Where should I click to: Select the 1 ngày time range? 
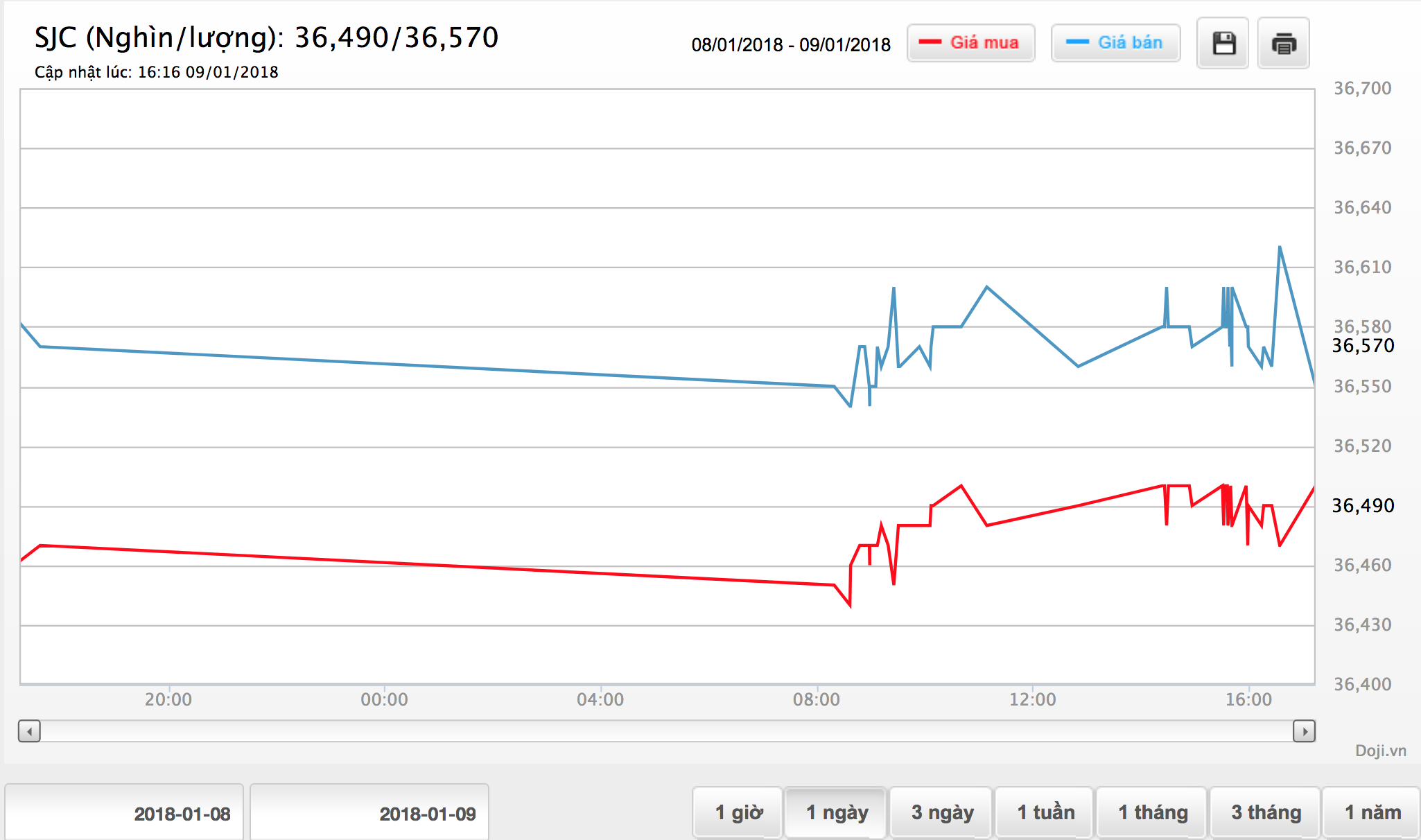[837, 812]
